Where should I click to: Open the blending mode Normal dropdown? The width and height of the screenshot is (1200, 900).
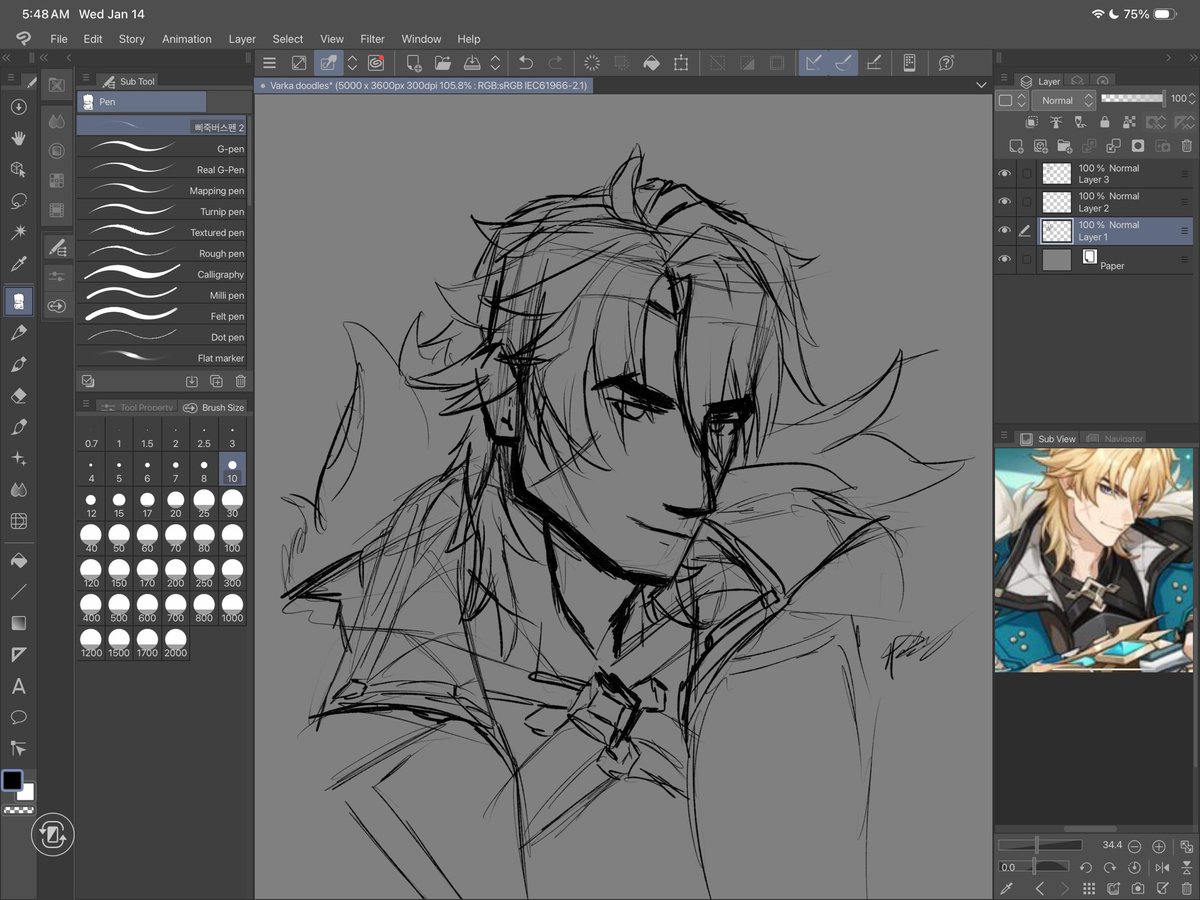pyautogui.click(x=1063, y=100)
